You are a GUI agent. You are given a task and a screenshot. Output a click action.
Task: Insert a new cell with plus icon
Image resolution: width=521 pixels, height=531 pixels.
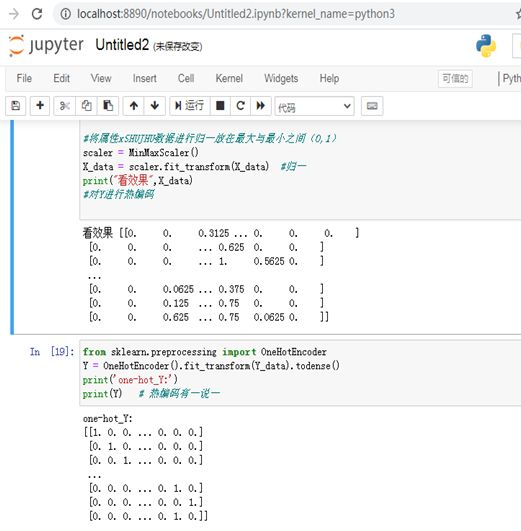[x=40, y=106]
